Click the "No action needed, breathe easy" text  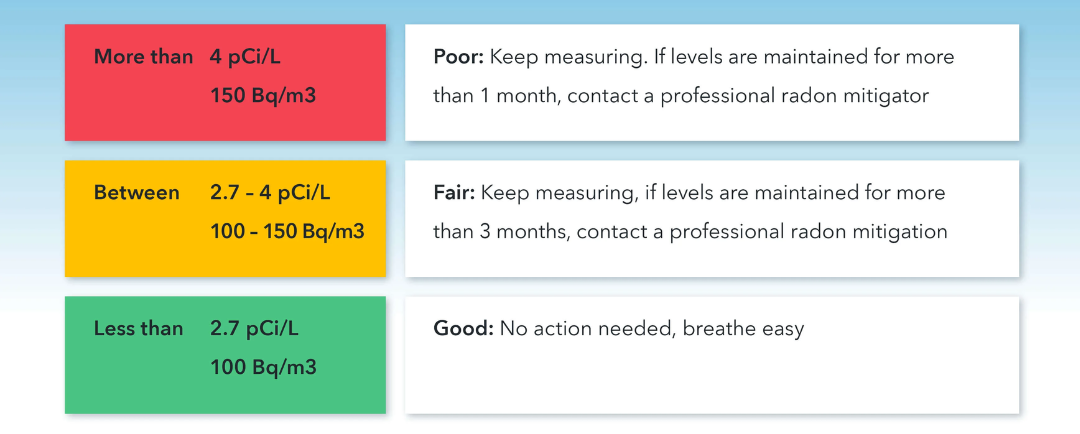point(652,328)
